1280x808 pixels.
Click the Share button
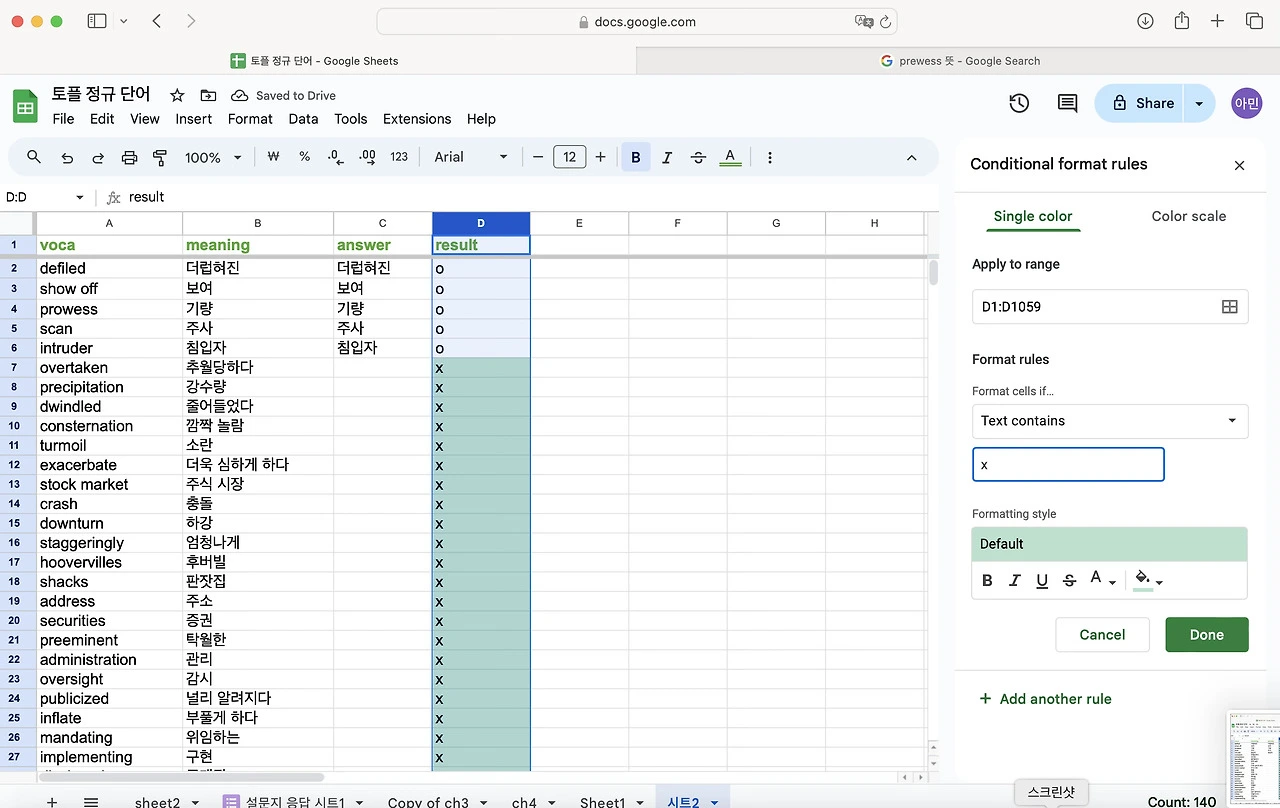pos(1141,103)
